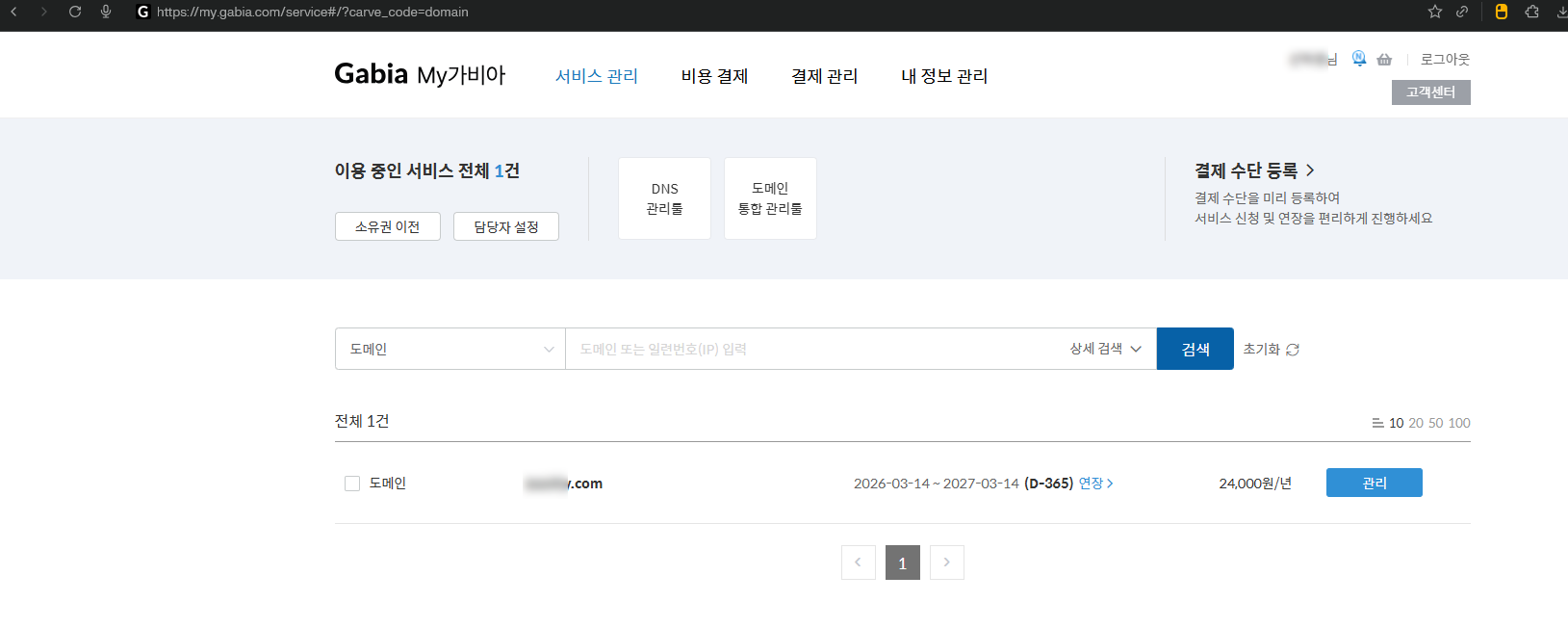The height and width of the screenshot is (628, 1568).
Task: Click the 연장 extend link
Action: pos(1095,484)
